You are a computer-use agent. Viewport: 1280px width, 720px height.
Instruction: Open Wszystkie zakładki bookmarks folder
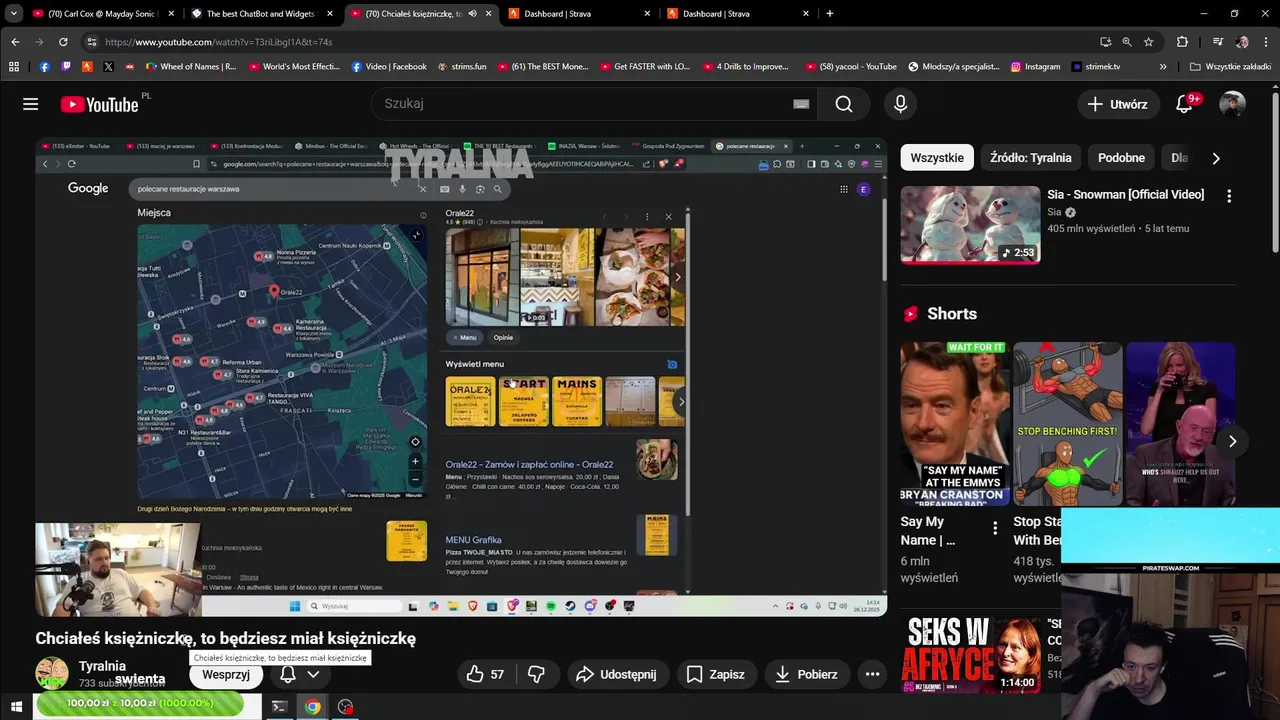1230,67
